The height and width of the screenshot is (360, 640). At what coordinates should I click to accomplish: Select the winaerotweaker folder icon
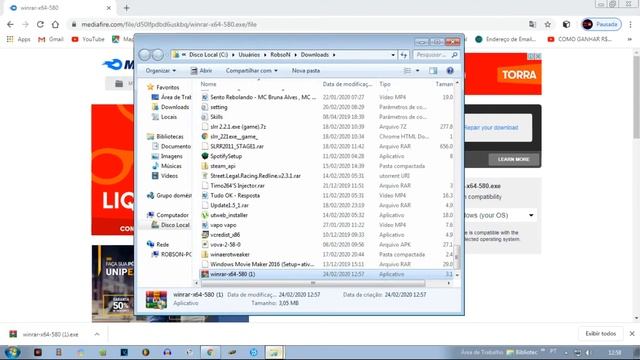click(205, 254)
